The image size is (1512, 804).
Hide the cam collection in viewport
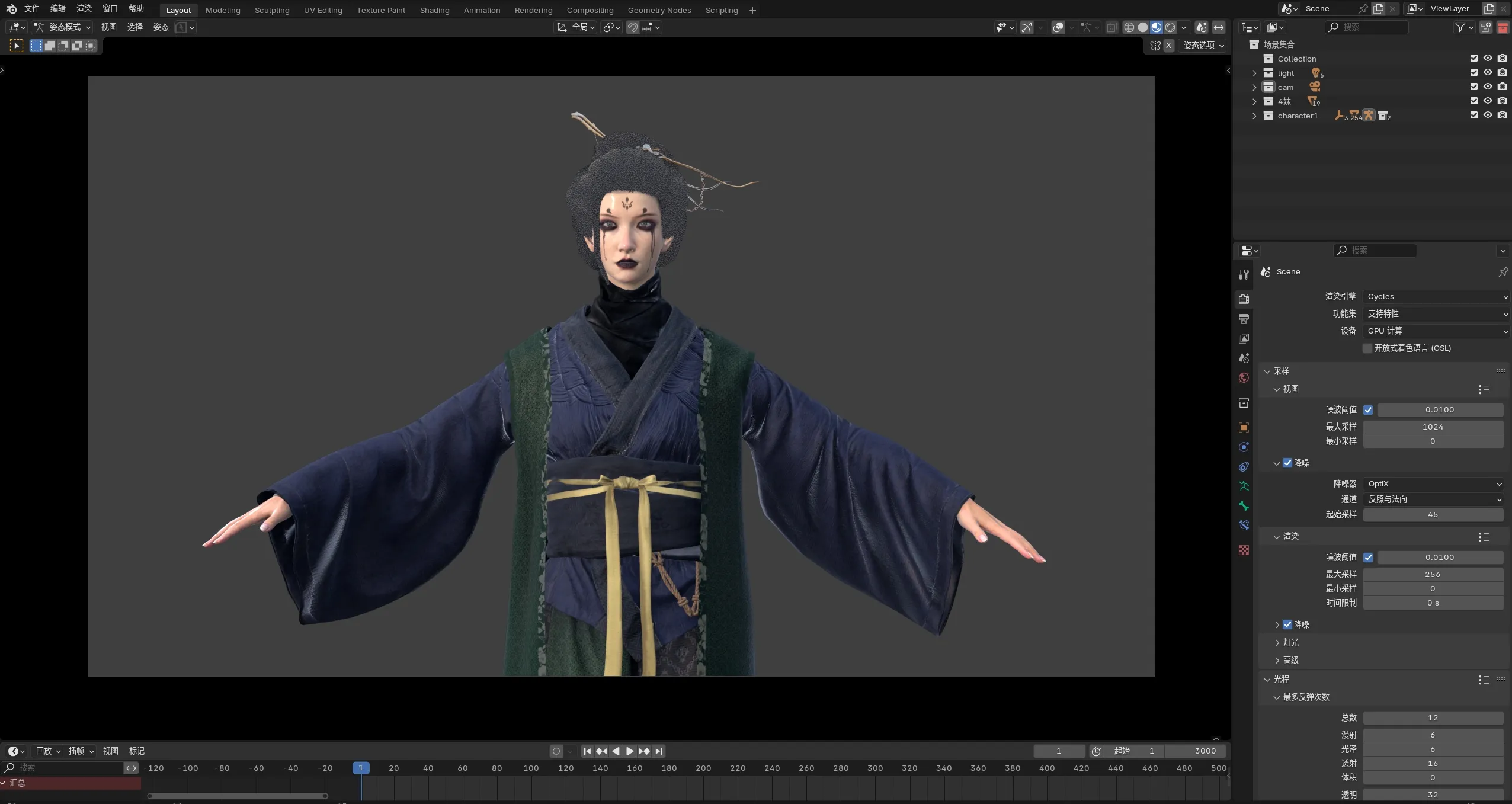1488,87
